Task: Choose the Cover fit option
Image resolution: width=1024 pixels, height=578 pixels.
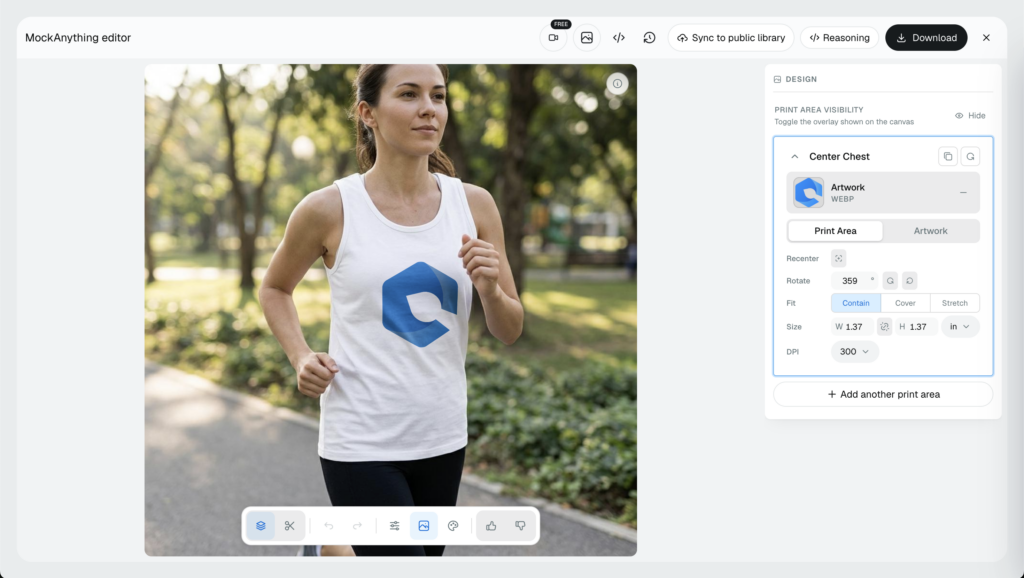Action: click(x=905, y=303)
